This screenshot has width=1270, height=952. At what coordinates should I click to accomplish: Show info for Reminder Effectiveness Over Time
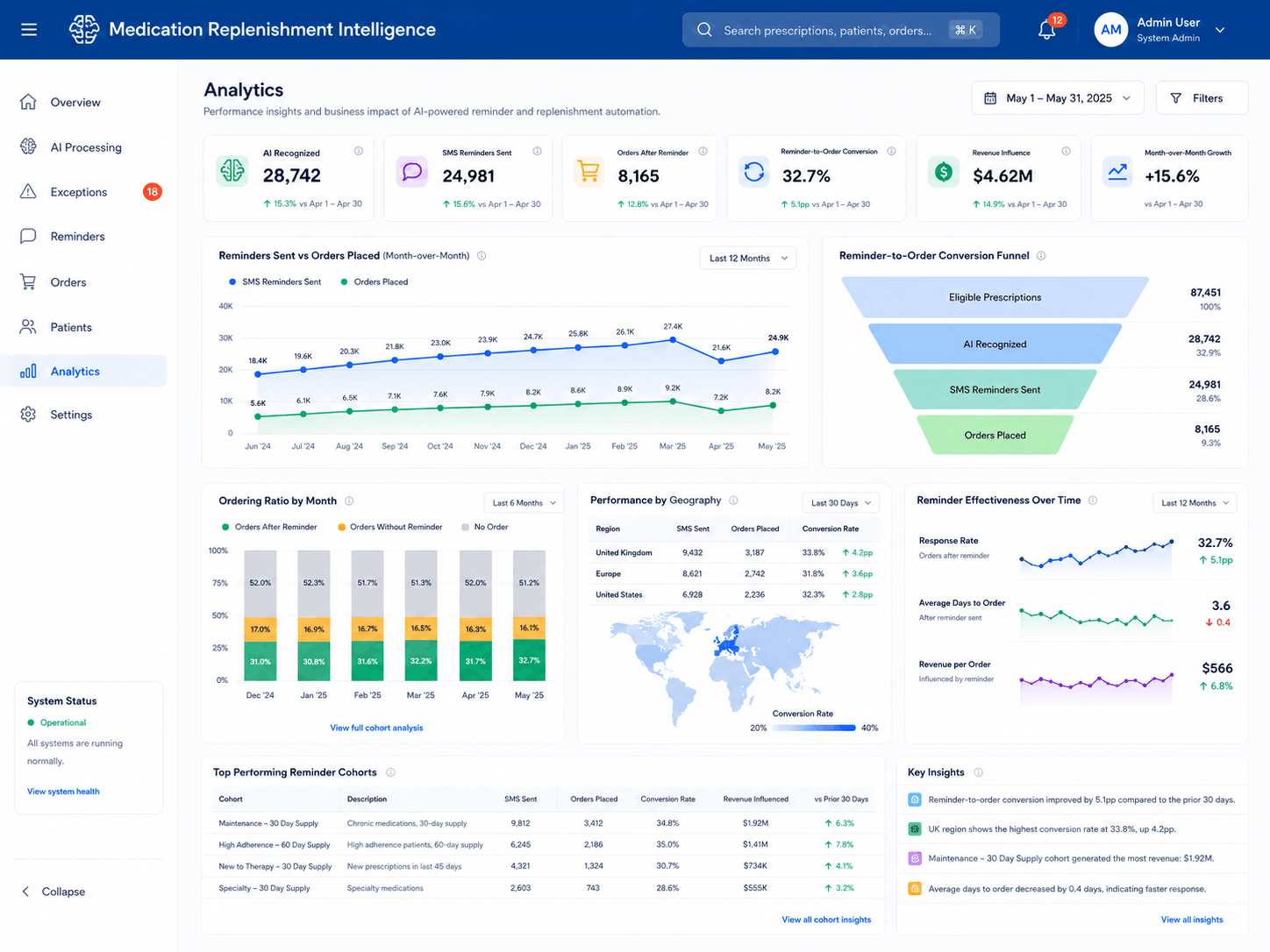tap(1093, 501)
